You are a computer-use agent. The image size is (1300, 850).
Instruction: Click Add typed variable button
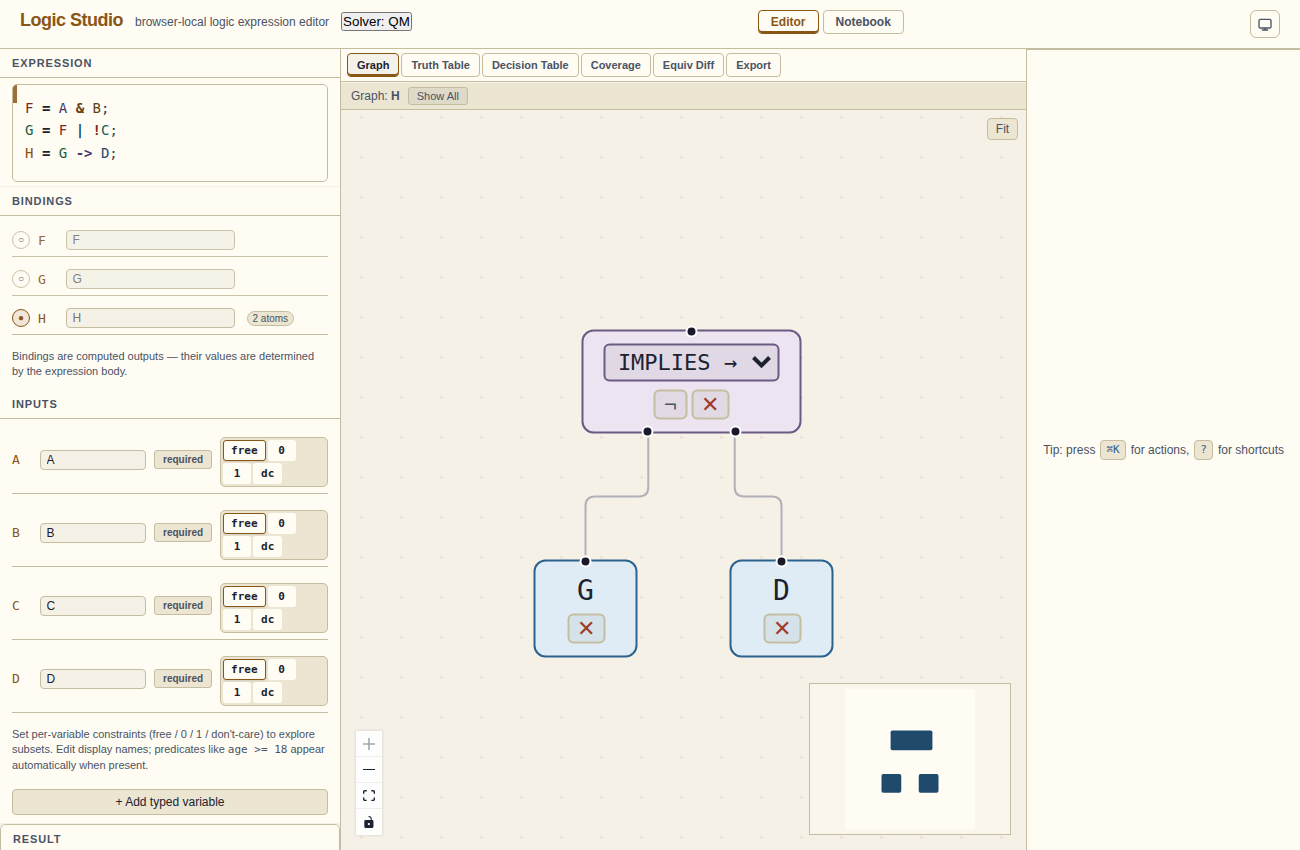click(x=170, y=802)
